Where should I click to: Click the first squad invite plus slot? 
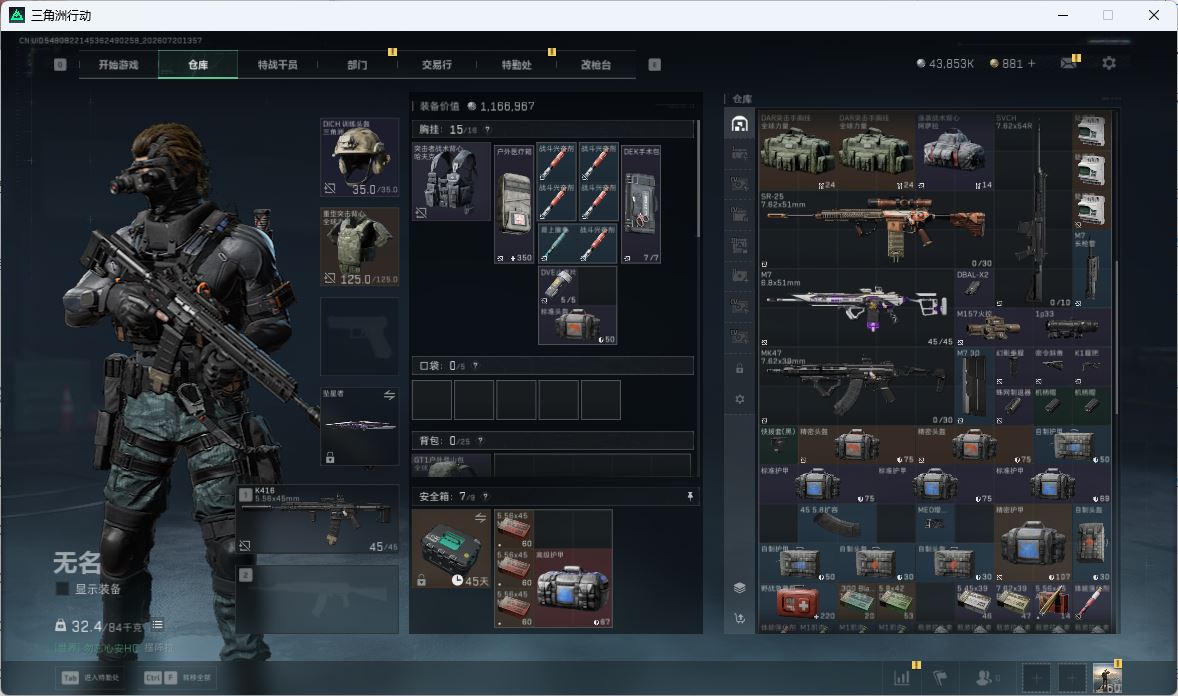click(1036, 677)
